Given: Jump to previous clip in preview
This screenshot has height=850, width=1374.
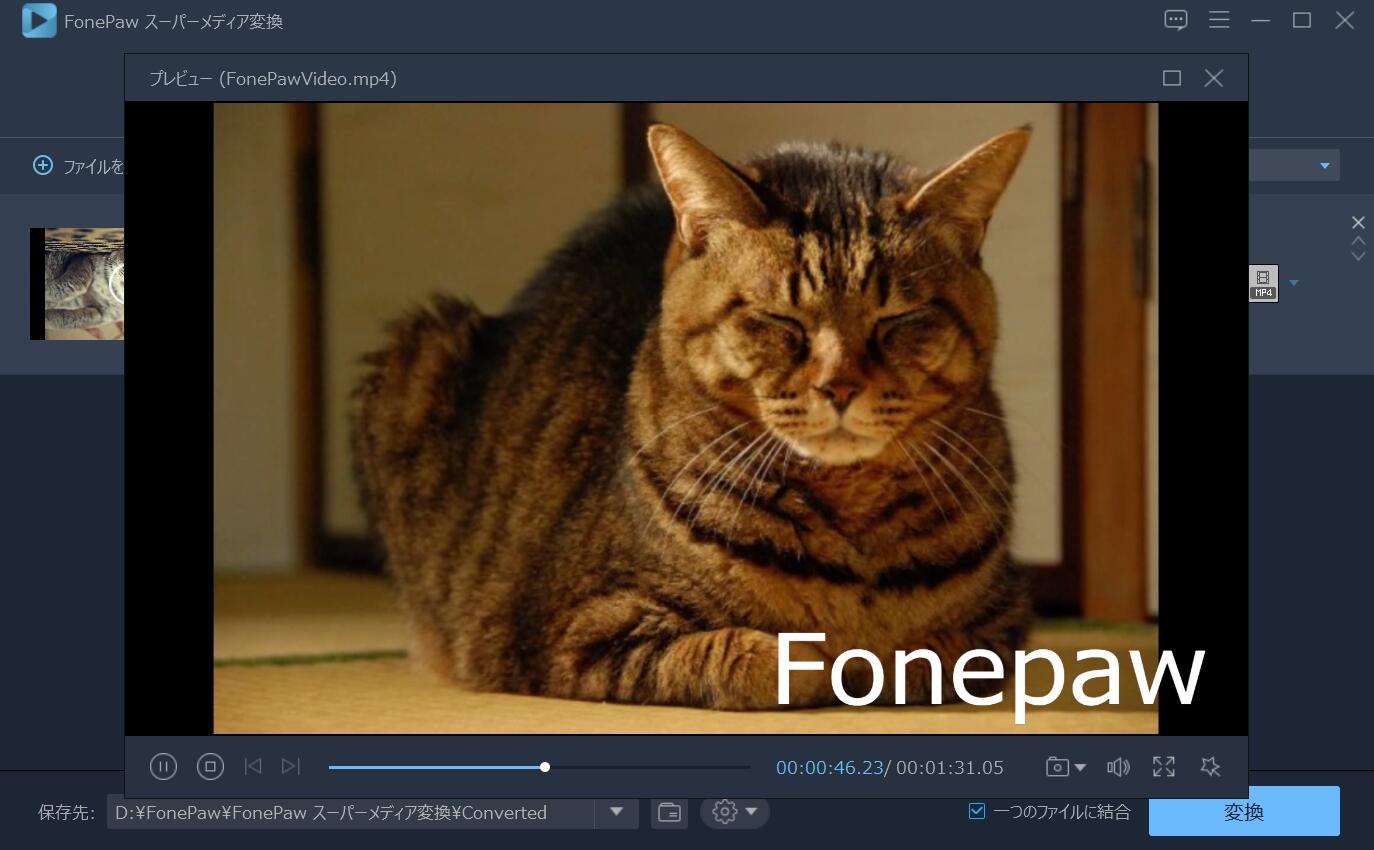Looking at the screenshot, I should (x=253, y=766).
